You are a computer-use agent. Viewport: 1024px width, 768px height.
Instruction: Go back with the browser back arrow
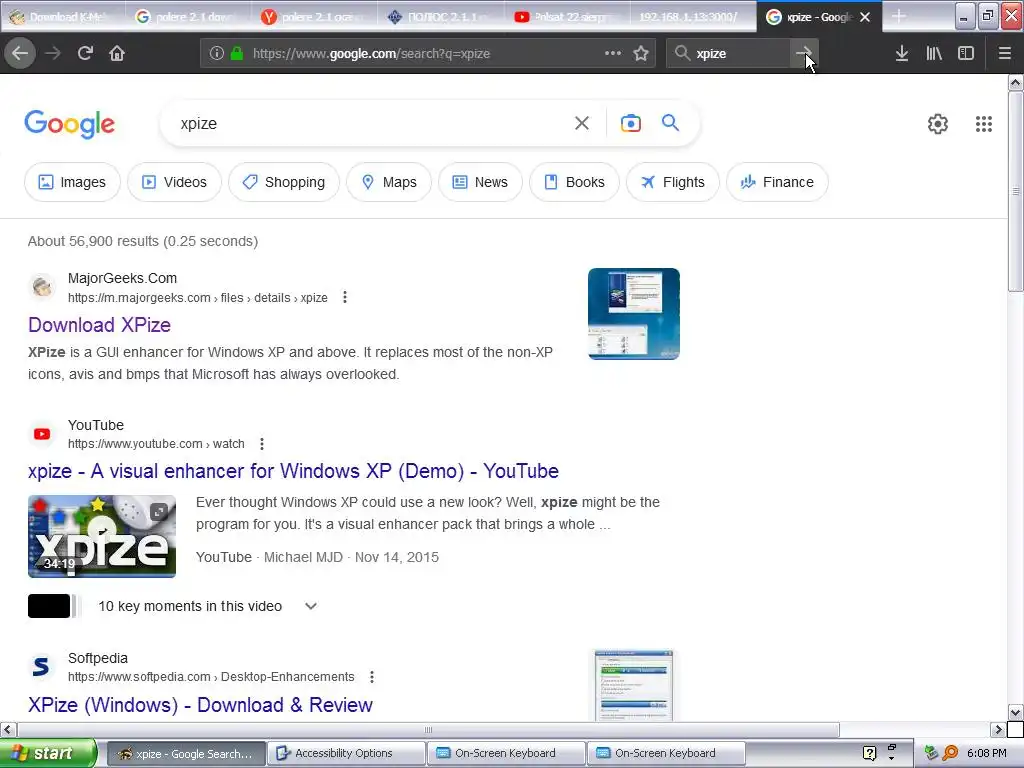pyautogui.click(x=20, y=53)
